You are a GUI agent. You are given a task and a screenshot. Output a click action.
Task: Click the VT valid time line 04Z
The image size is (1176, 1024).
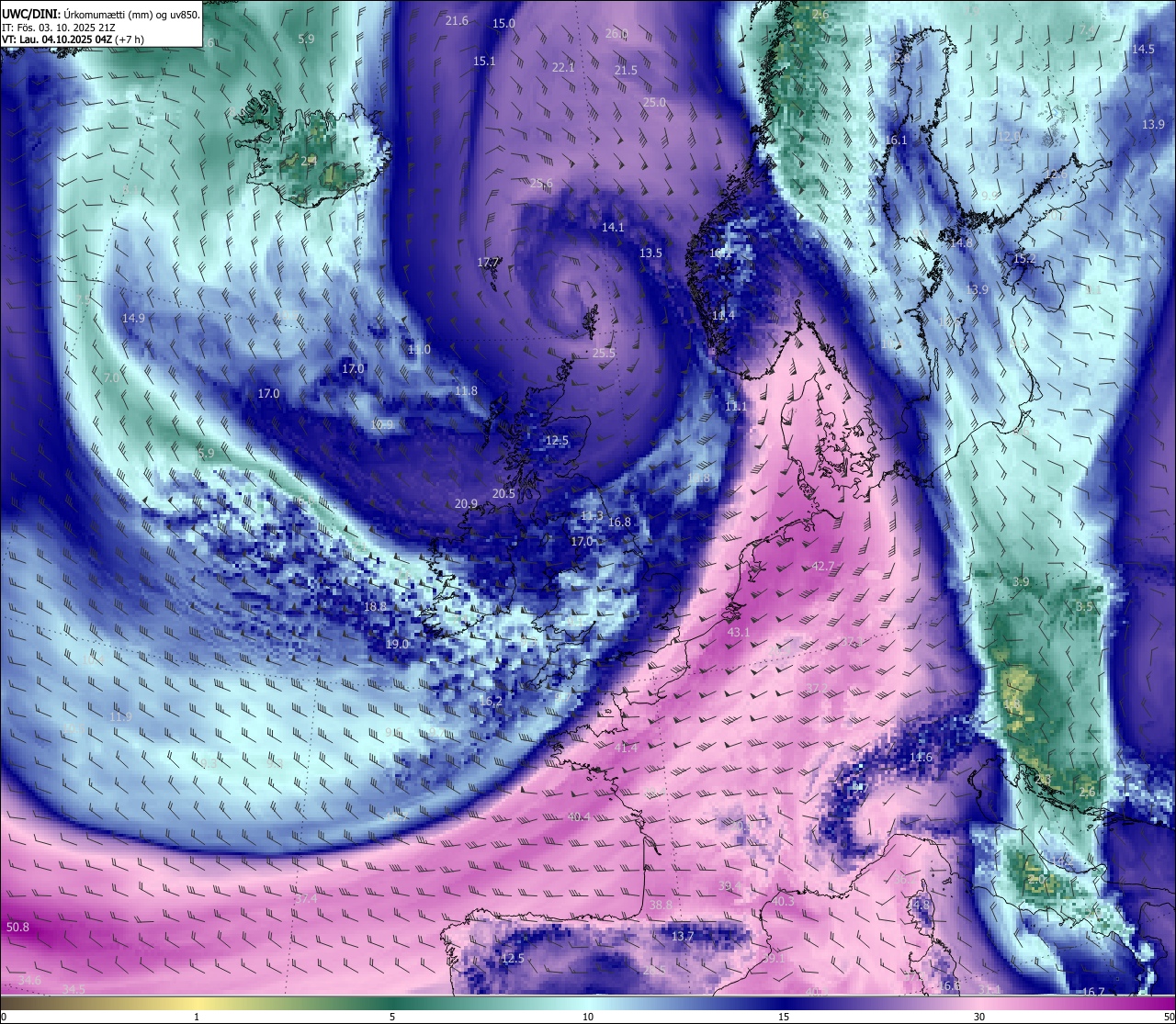(x=73, y=39)
